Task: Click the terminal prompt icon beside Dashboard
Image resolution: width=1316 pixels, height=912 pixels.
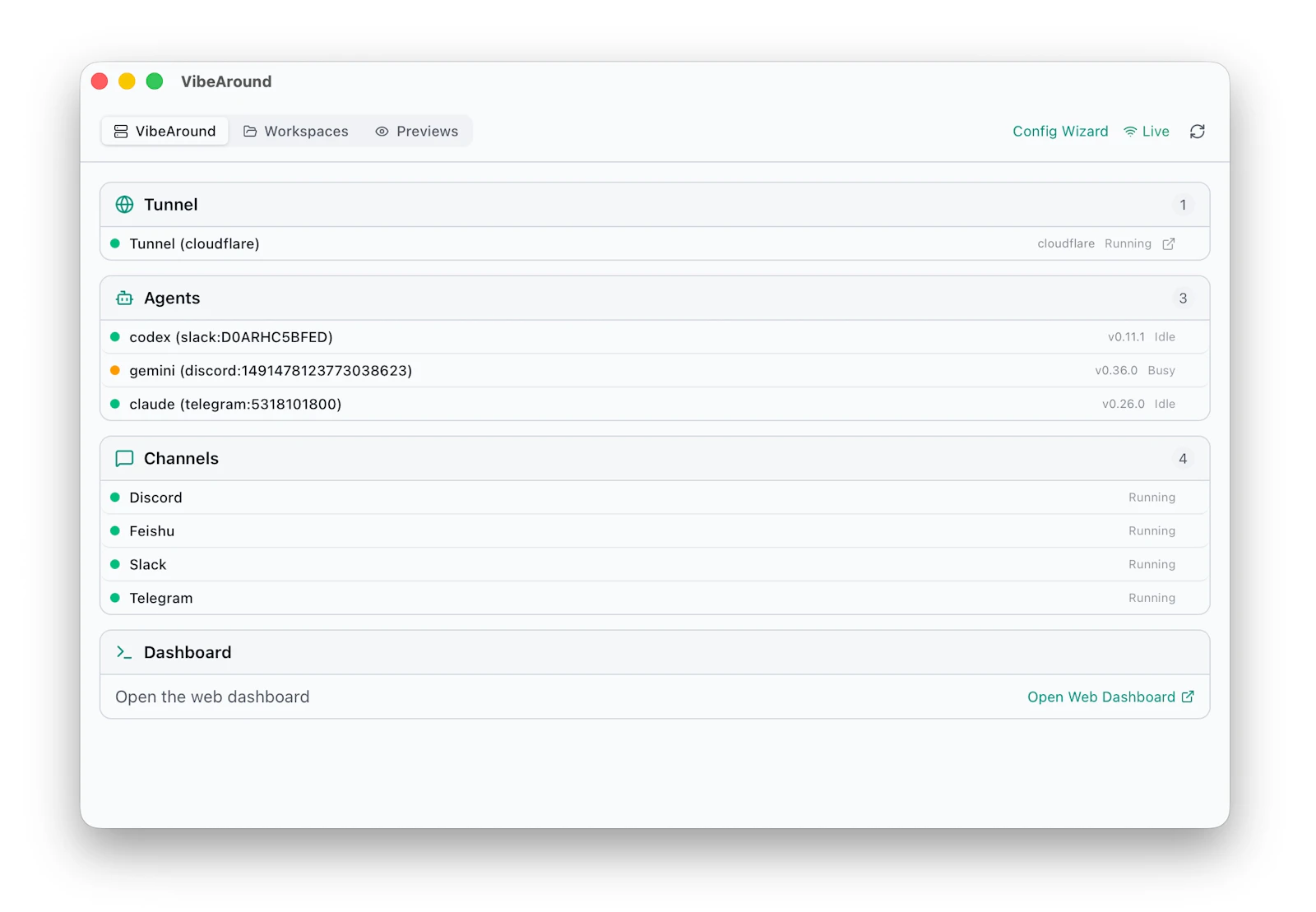Action: pos(124,652)
